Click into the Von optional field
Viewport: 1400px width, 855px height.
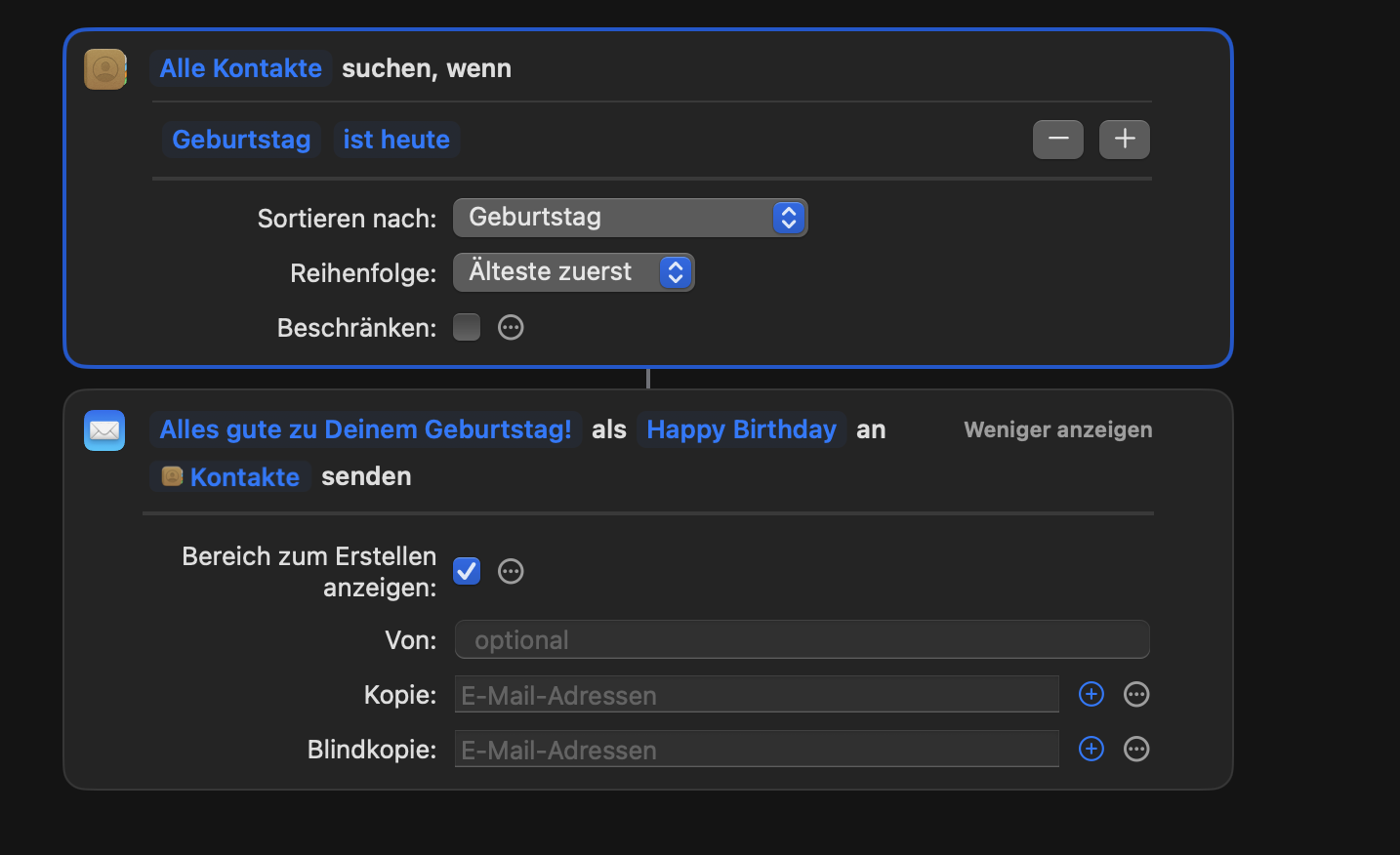[802, 640]
